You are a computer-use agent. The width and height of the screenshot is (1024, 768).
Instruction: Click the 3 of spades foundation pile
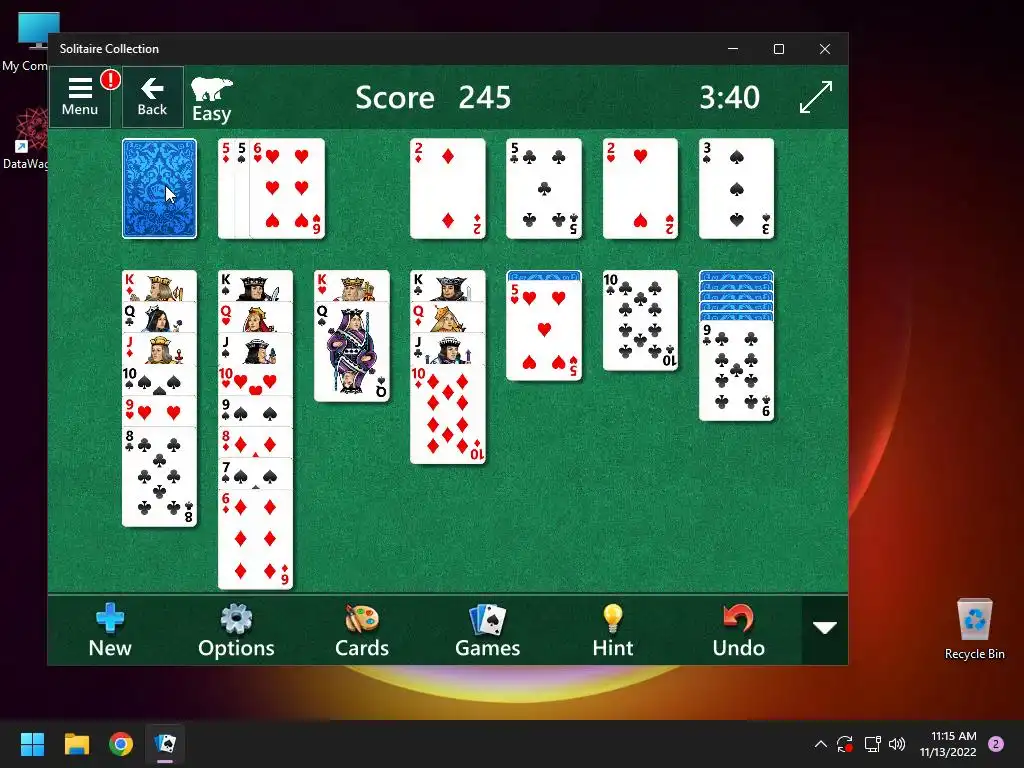click(736, 188)
